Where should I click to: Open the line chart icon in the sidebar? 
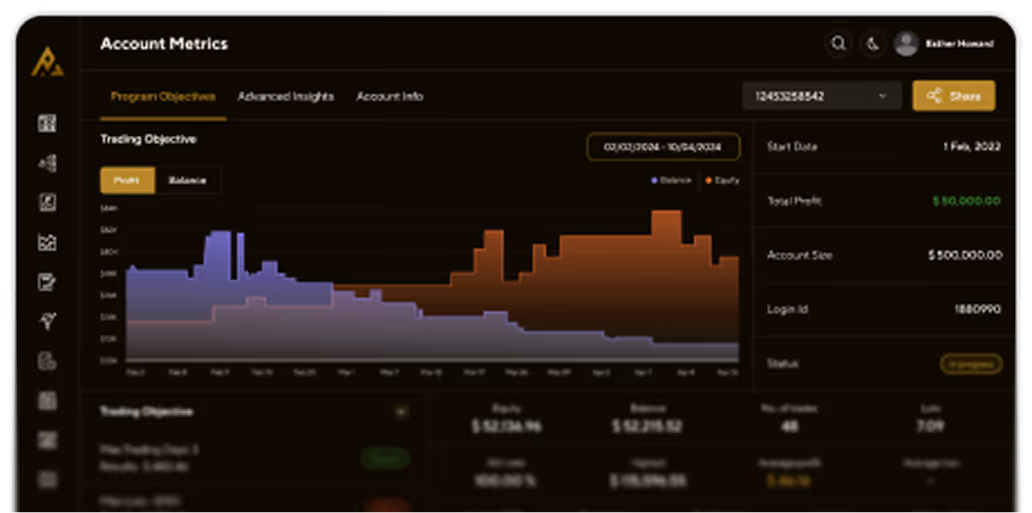pyautogui.click(x=47, y=242)
